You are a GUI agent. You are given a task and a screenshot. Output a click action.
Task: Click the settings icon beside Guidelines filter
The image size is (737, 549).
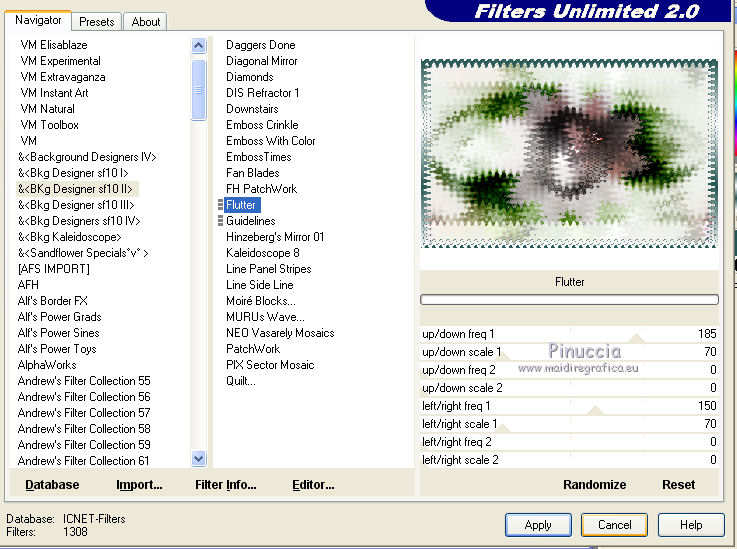point(220,221)
